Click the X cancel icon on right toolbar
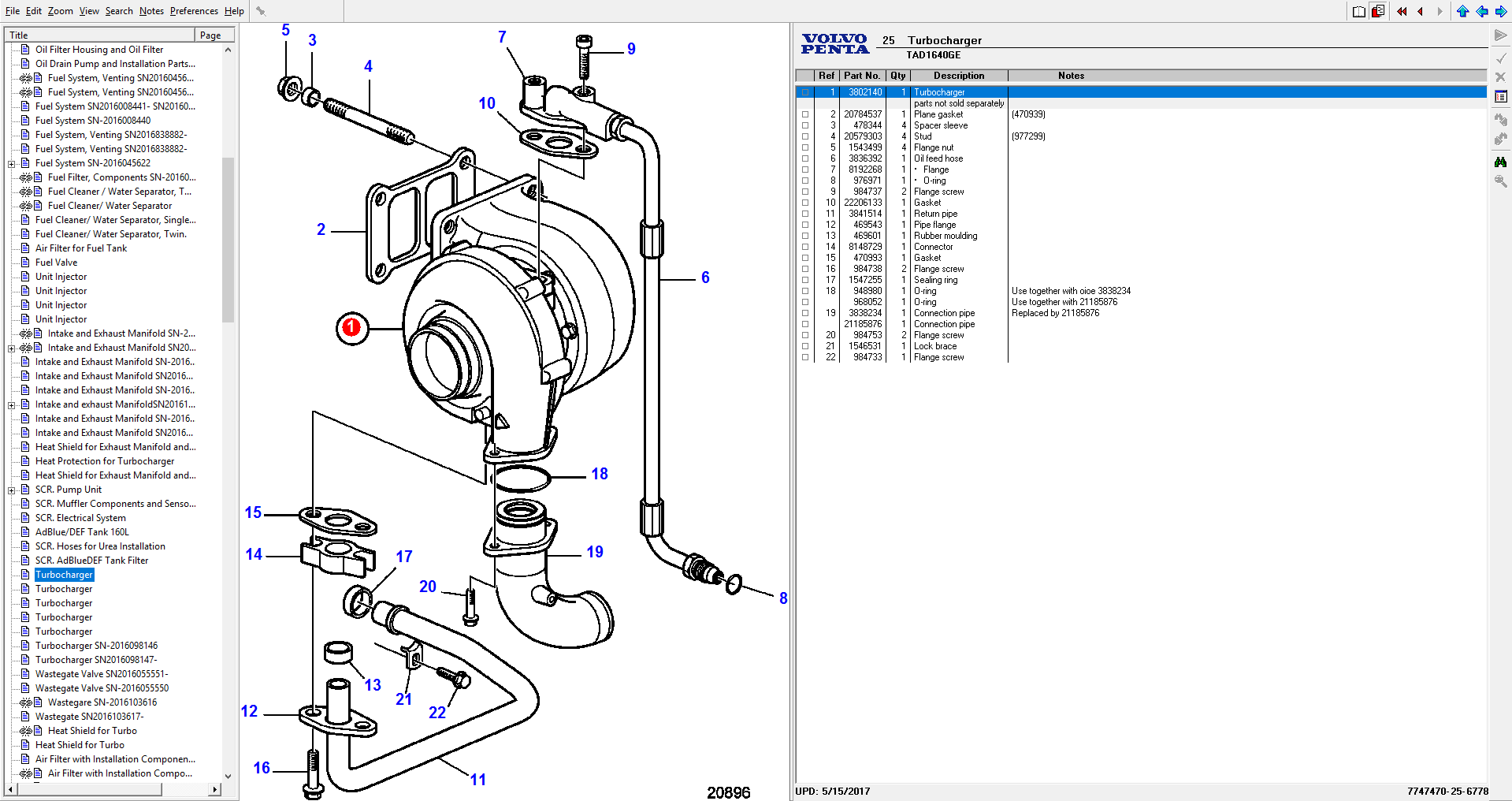This screenshot has width=1512, height=801. tap(1501, 76)
